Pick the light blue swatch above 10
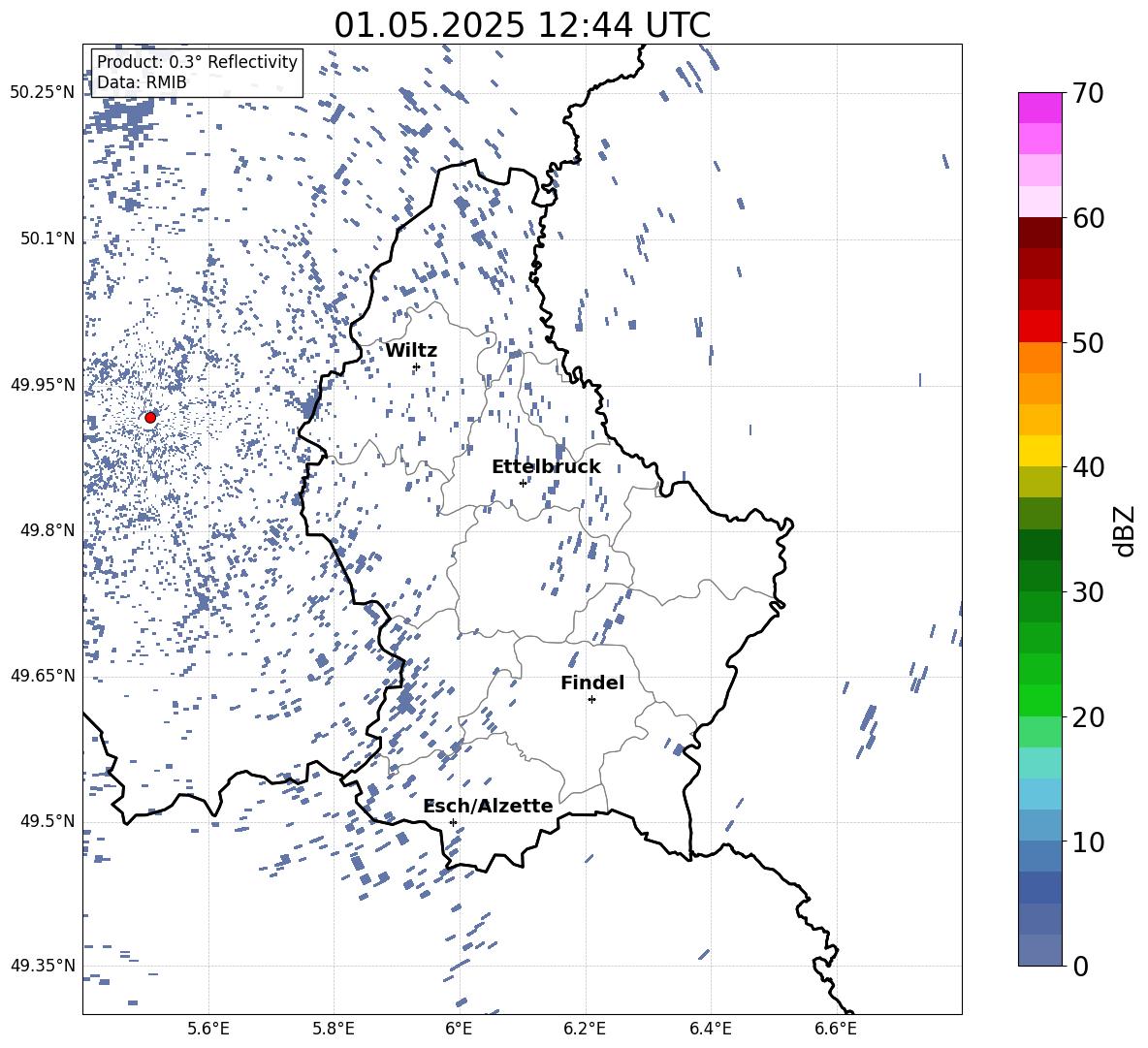This screenshot has width=1148, height=1048. [x=1040, y=825]
